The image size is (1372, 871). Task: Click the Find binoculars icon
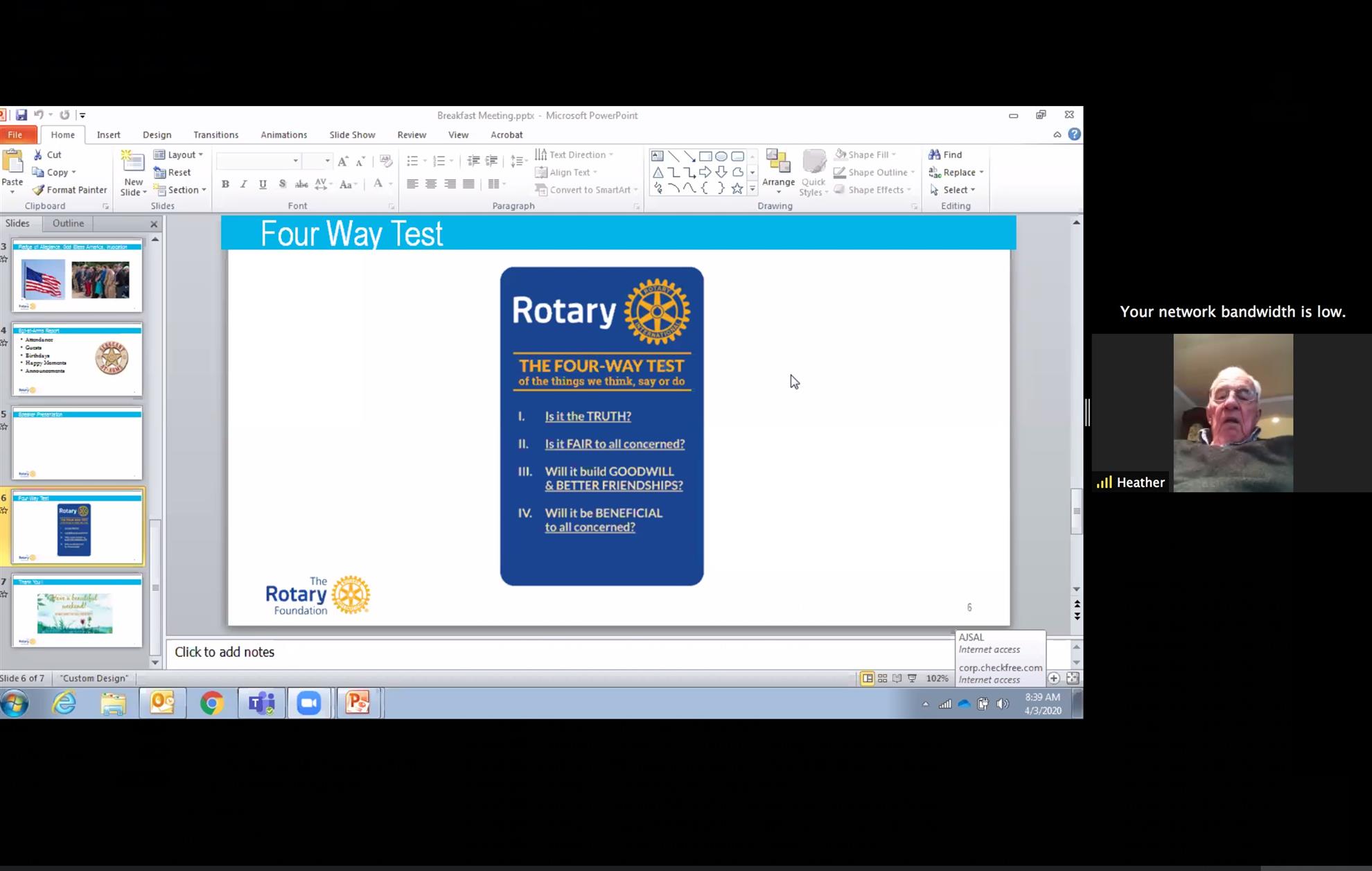coord(935,155)
